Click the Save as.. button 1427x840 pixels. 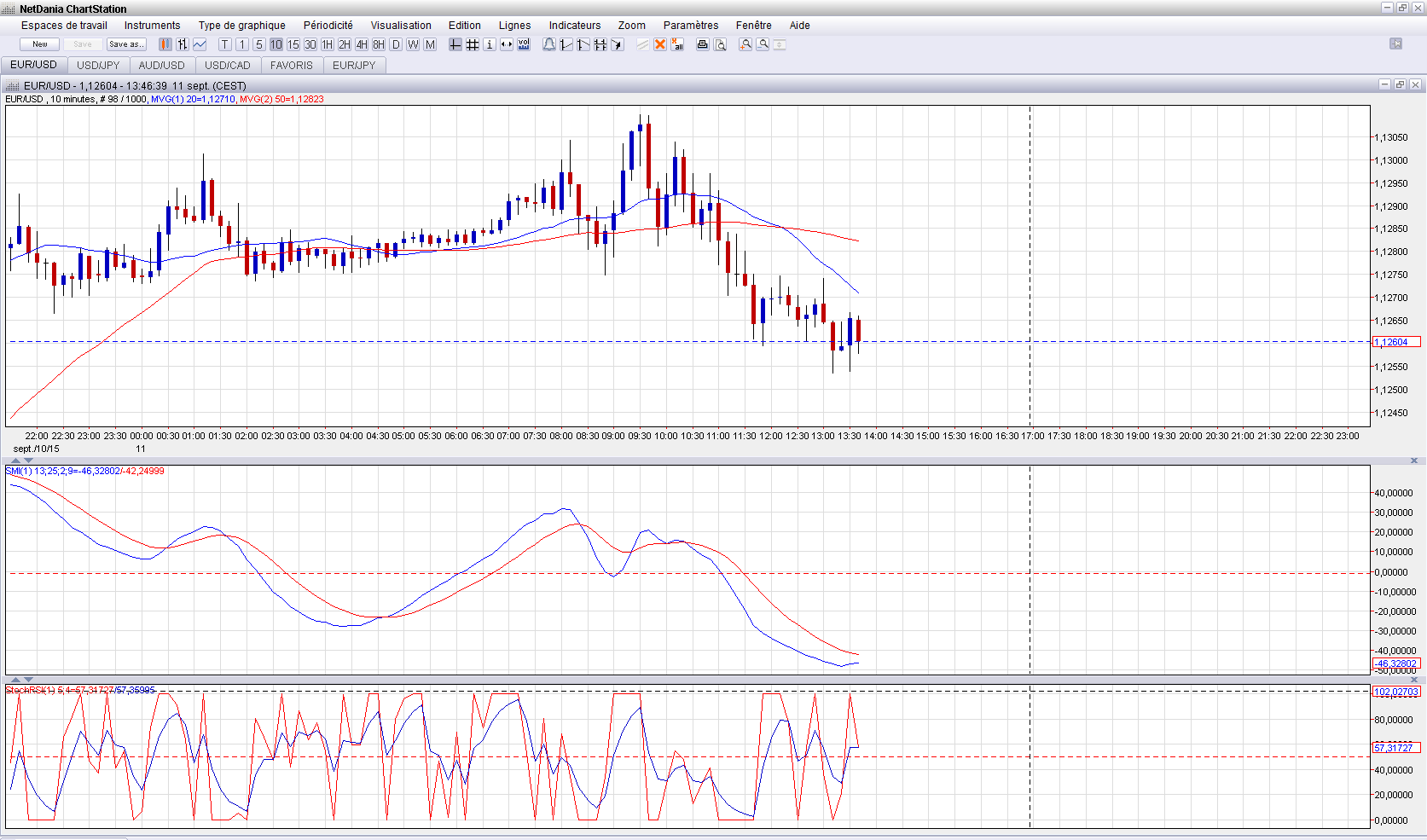(x=126, y=44)
